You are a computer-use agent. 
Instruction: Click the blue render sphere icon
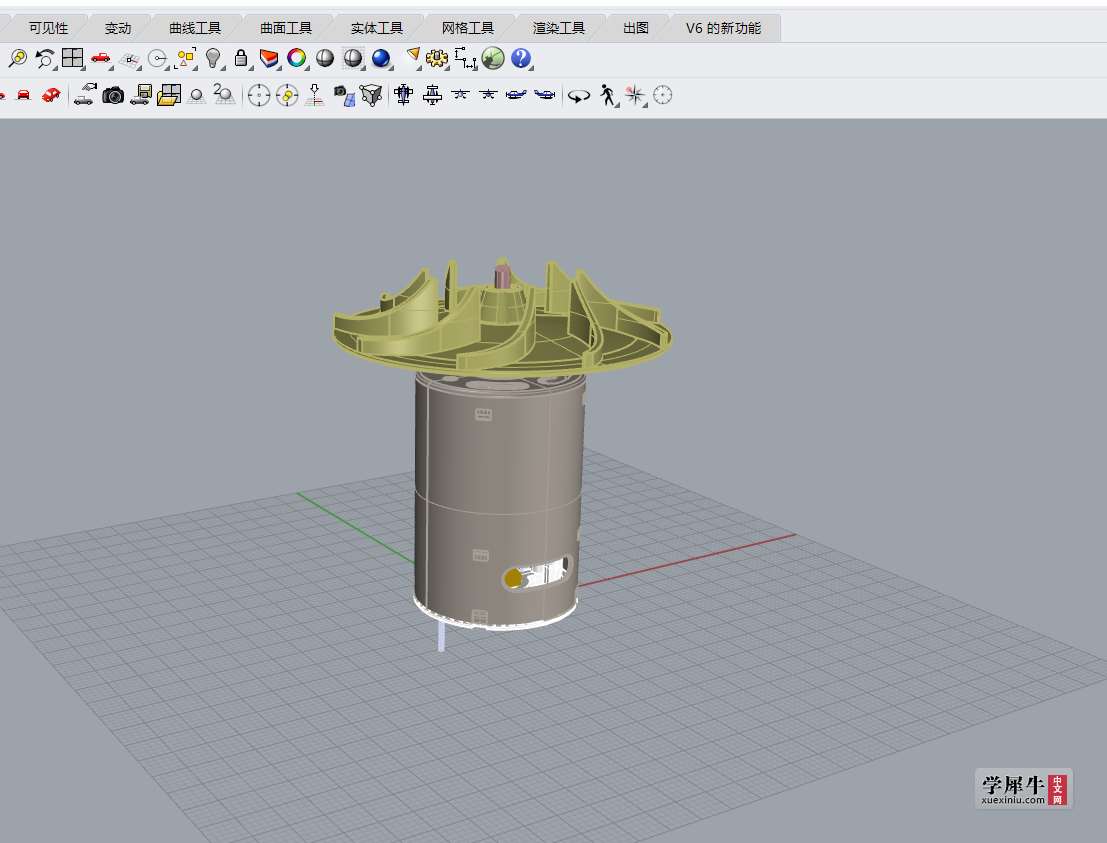381,59
